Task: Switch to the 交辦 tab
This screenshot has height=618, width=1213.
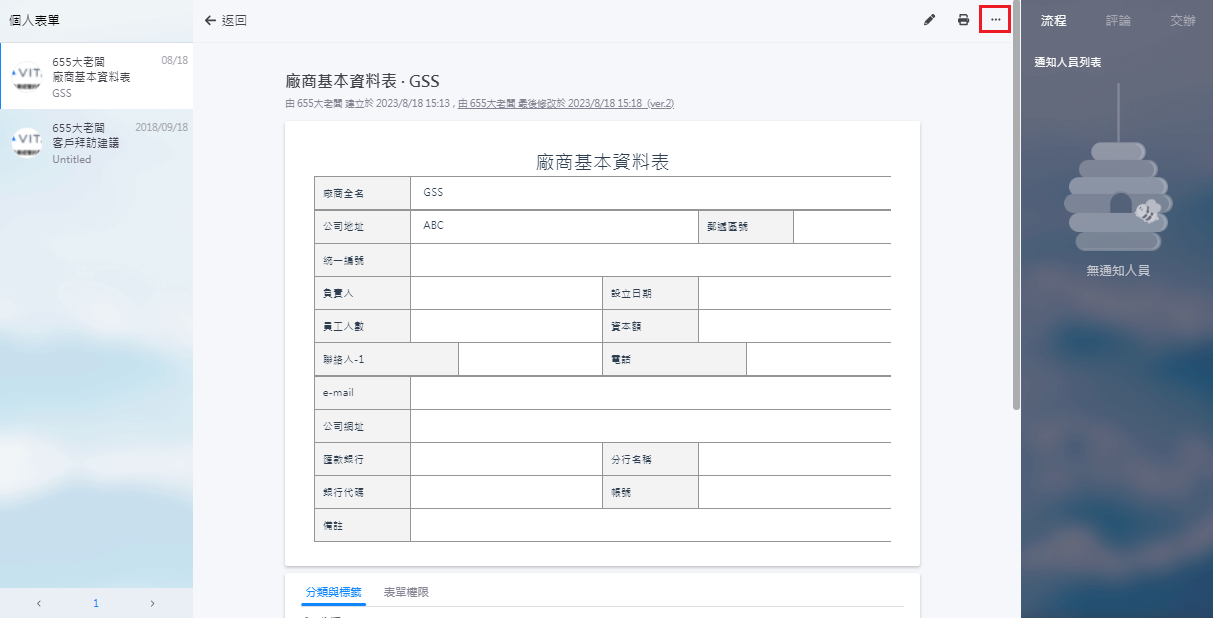Action: pos(1182,20)
